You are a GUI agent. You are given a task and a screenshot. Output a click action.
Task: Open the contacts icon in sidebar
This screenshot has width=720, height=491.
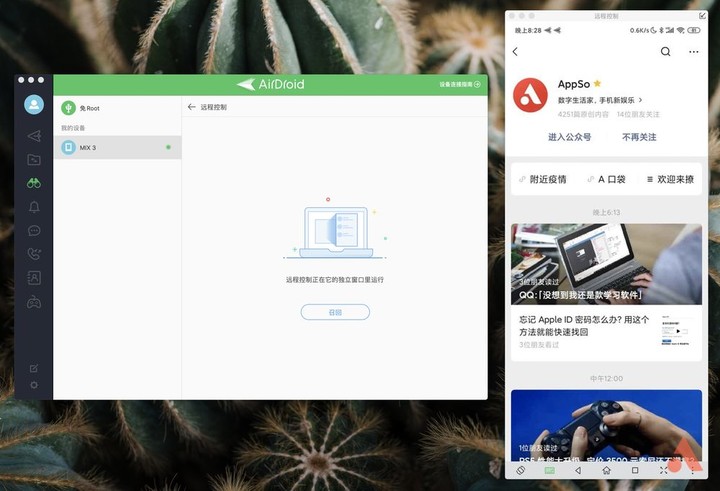[x=34, y=278]
